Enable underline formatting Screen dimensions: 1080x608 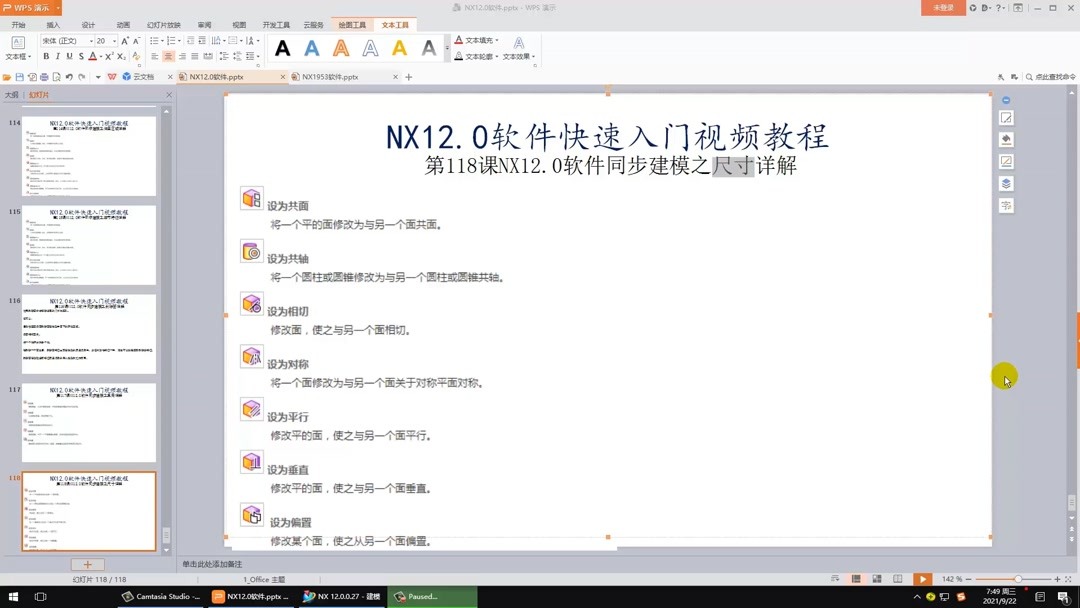pyautogui.click(x=71, y=57)
